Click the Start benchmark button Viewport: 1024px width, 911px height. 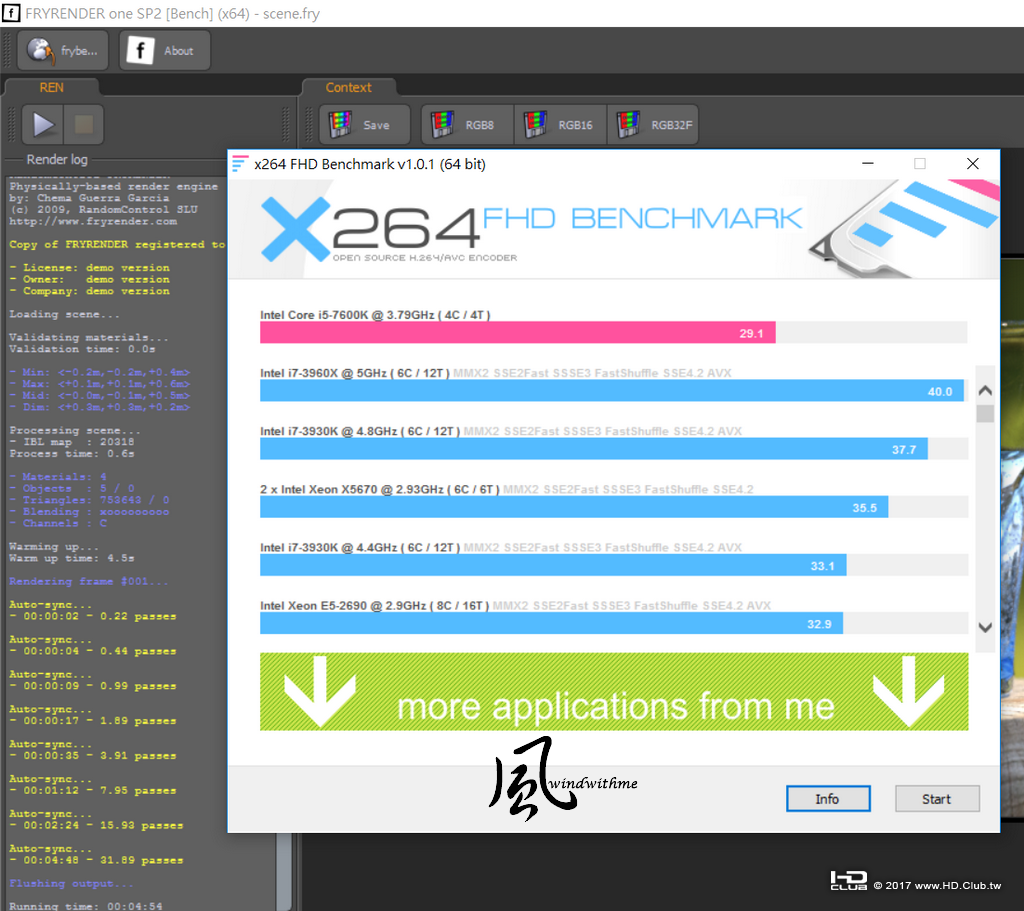coord(936,799)
